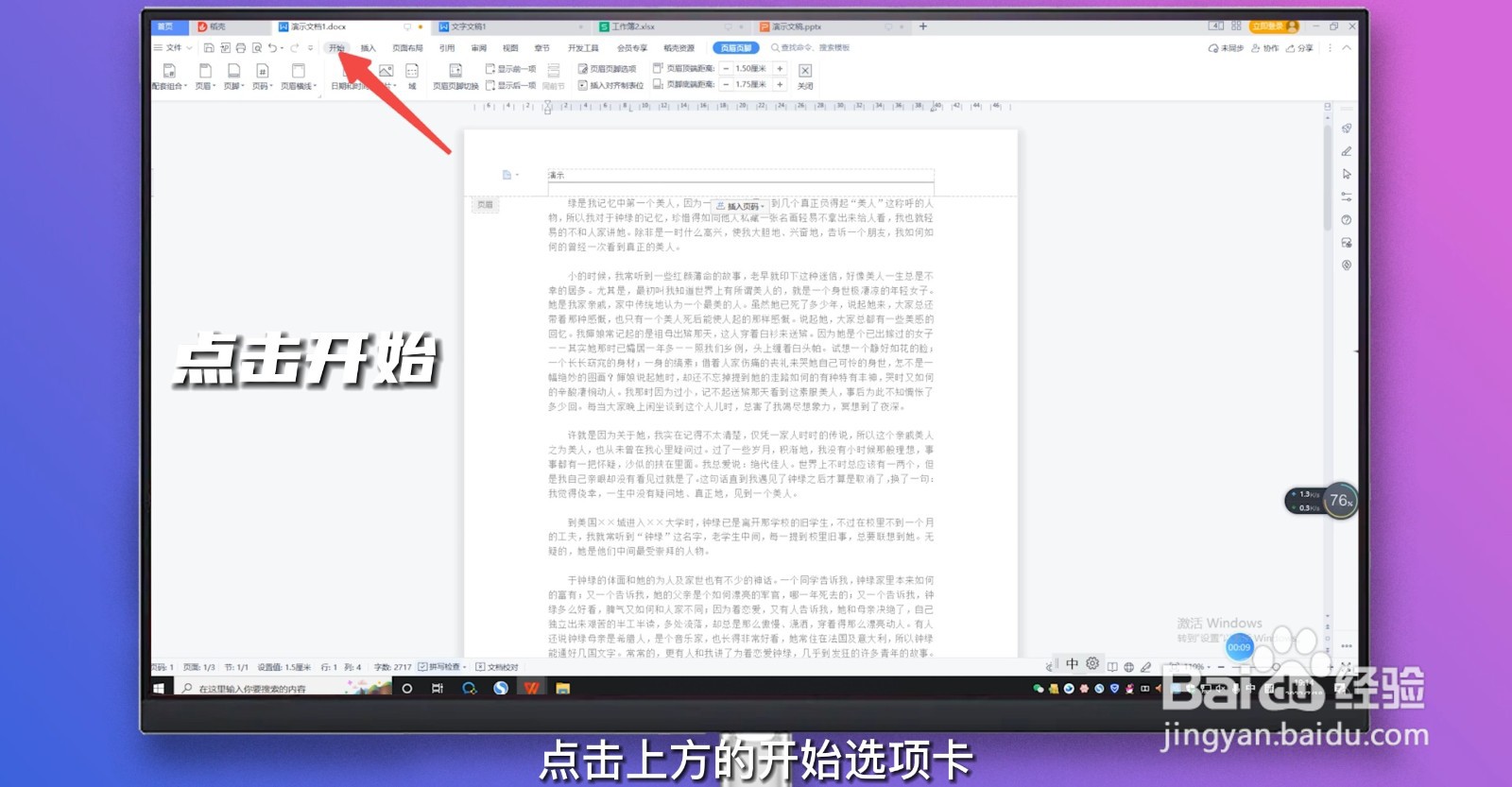Click the 未同步 sync status

point(1225,48)
